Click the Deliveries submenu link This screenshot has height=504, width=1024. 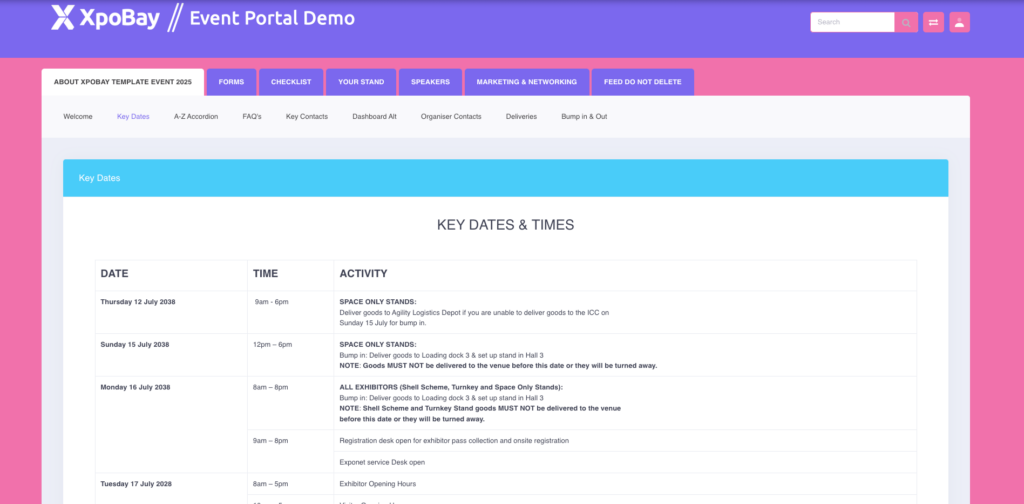point(521,117)
